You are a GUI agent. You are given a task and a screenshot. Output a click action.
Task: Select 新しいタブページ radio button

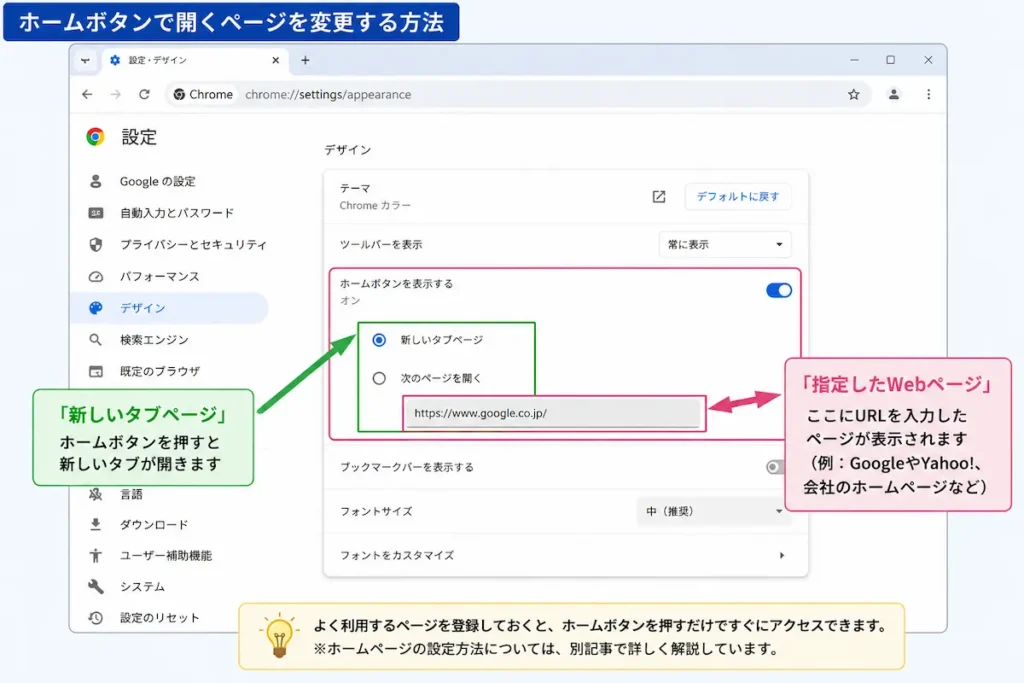[379, 340]
